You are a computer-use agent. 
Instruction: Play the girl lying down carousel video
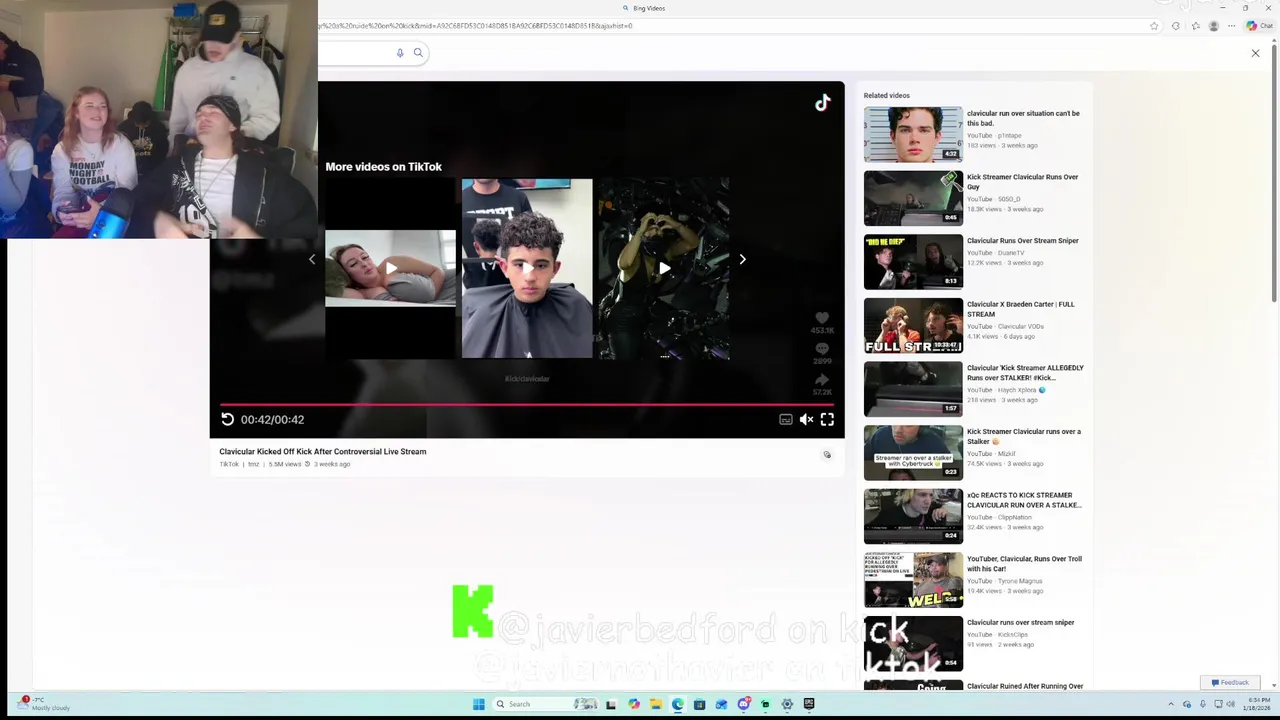tap(390, 268)
